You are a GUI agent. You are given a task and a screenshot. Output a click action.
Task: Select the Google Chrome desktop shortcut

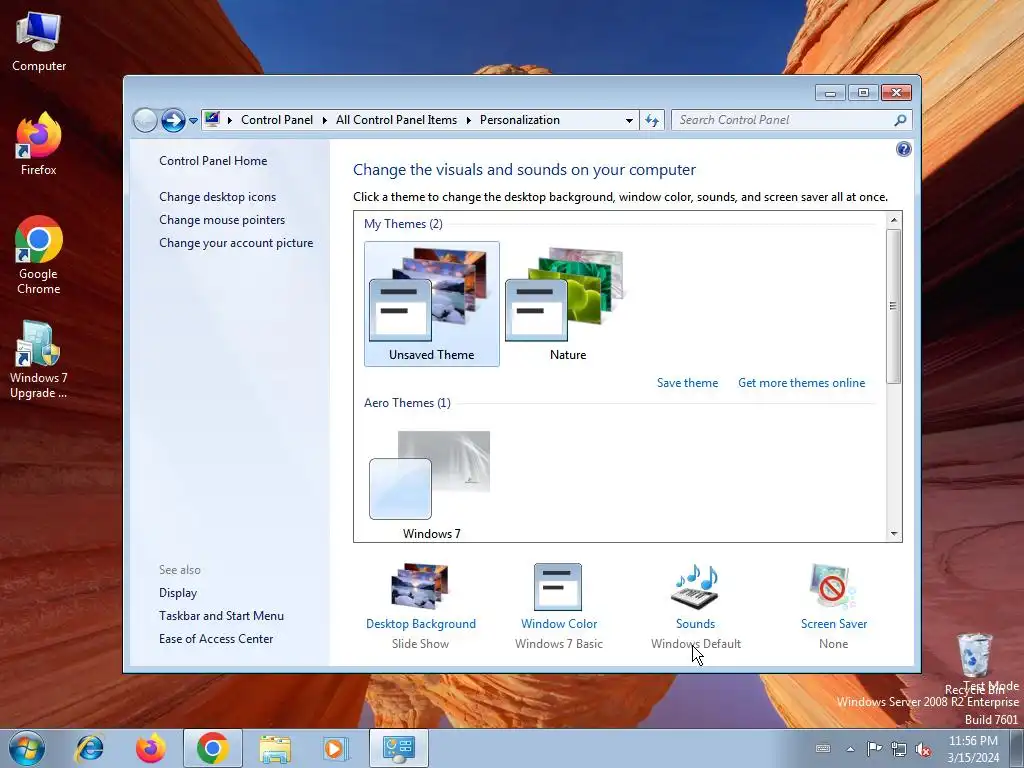click(39, 255)
